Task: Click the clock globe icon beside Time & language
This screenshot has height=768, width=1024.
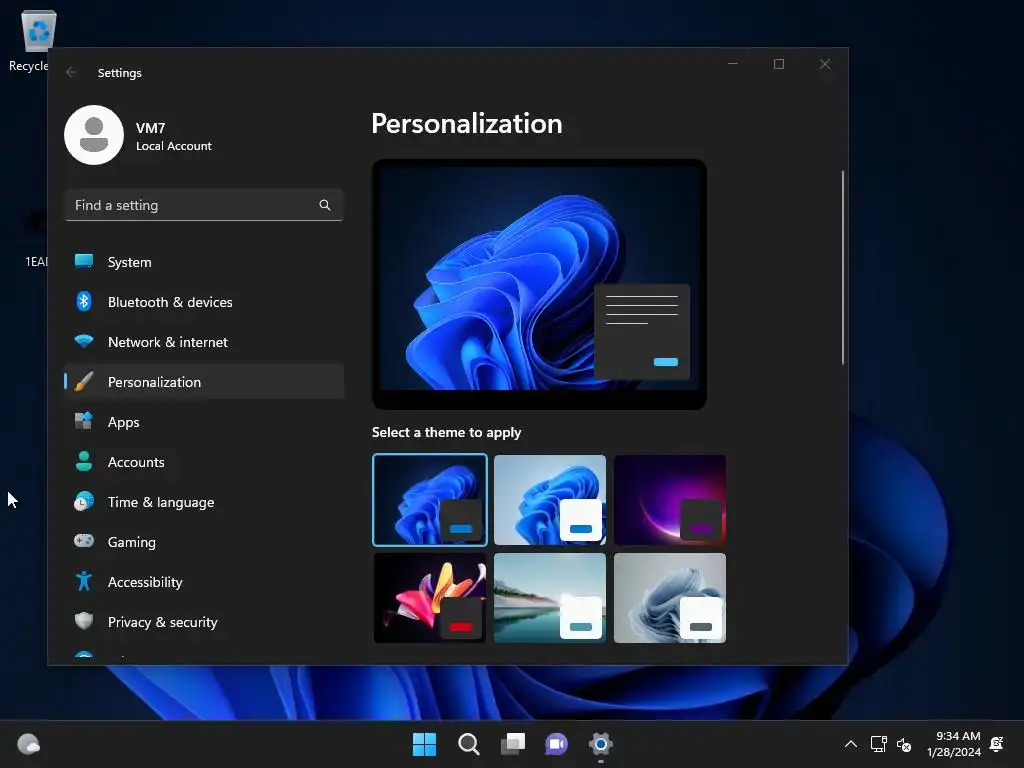Action: (x=84, y=501)
